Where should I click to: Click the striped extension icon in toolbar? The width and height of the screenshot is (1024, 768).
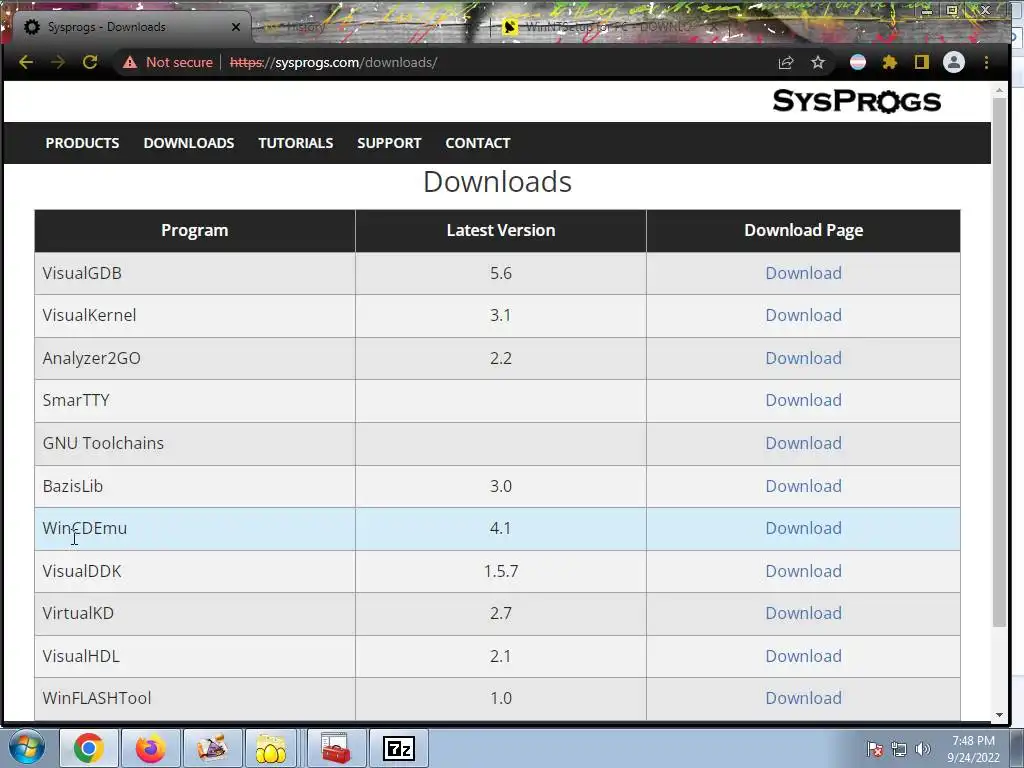tap(857, 62)
